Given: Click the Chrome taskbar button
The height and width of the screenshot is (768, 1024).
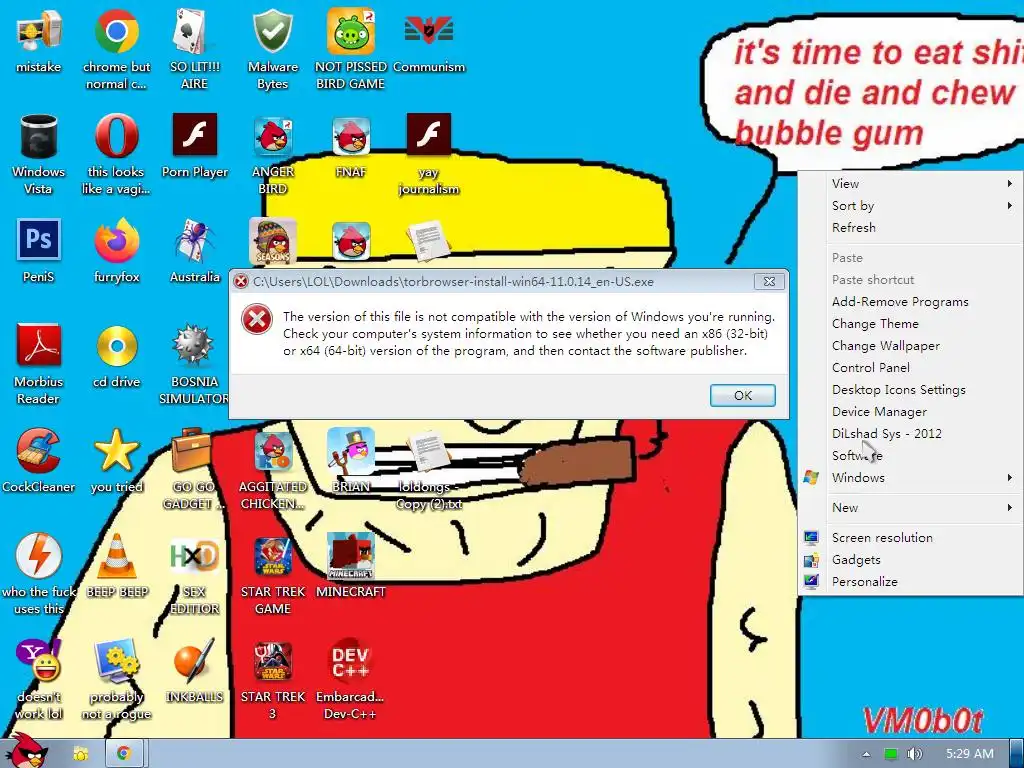Looking at the screenshot, I should [123, 754].
